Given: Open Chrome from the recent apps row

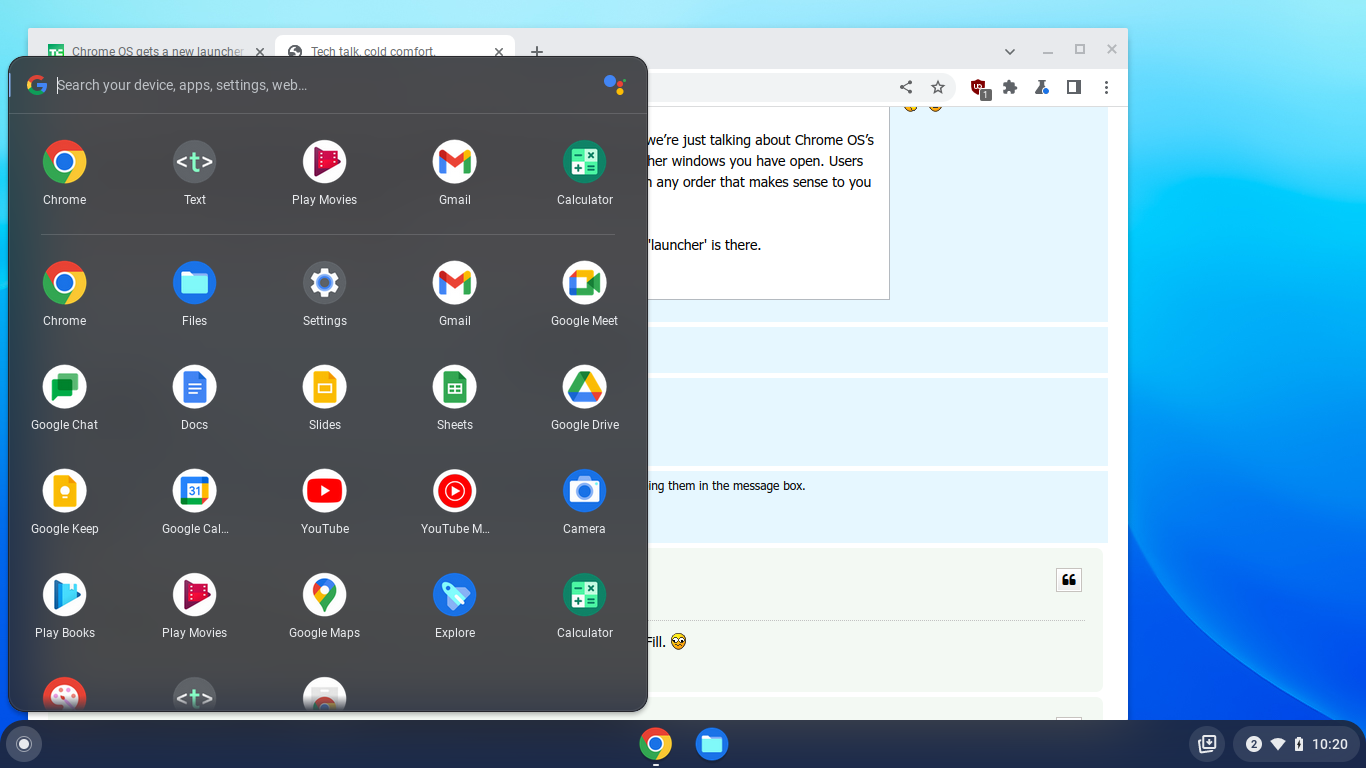Looking at the screenshot, I should coord(64,173).
